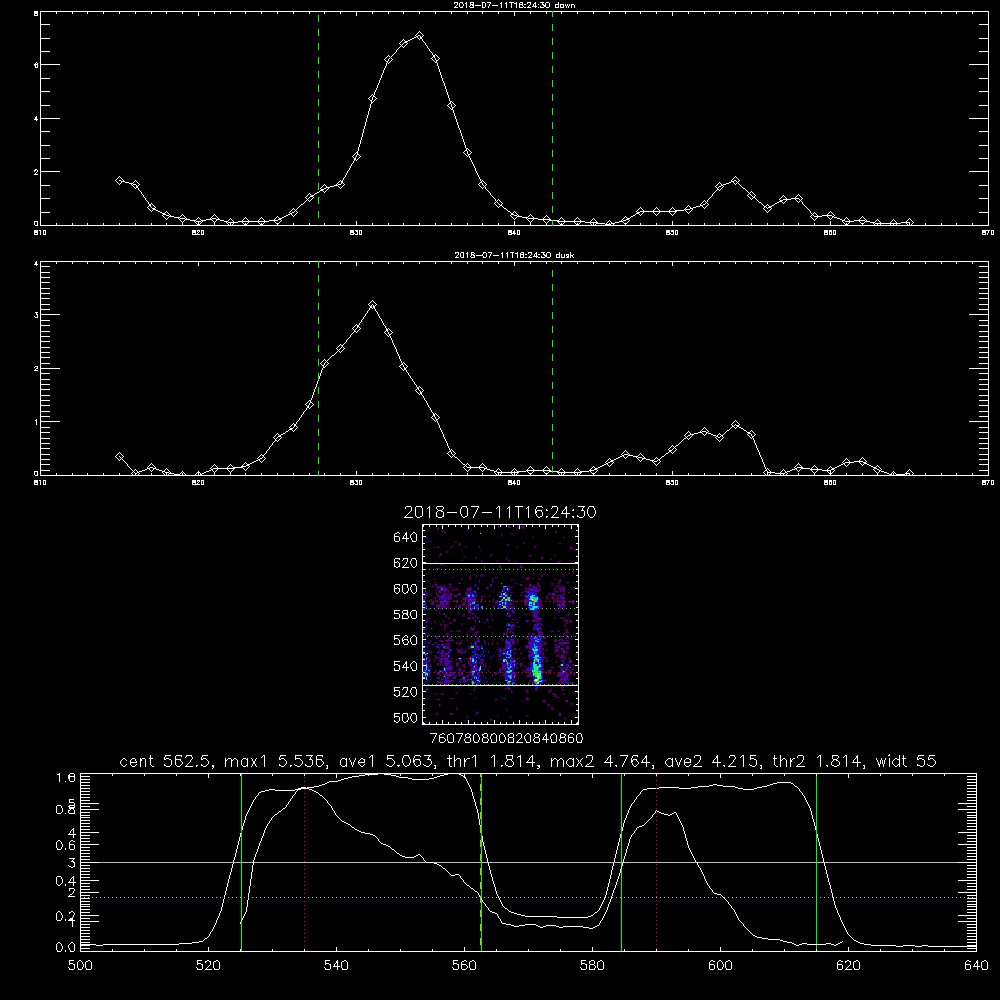Open the colored spectral image thumbnail

pyautogui.click(x=501, y=624)
